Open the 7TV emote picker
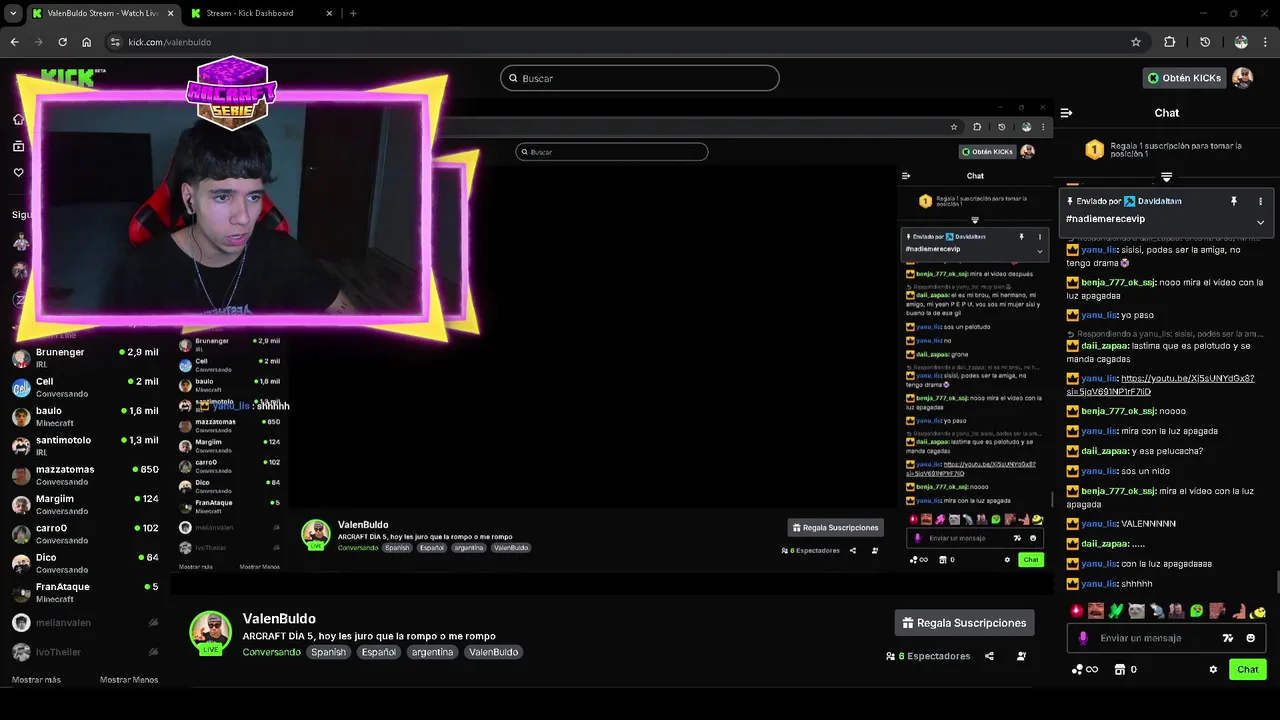Viewport: 1280px width, 720px height. (x=1228, y=638)
